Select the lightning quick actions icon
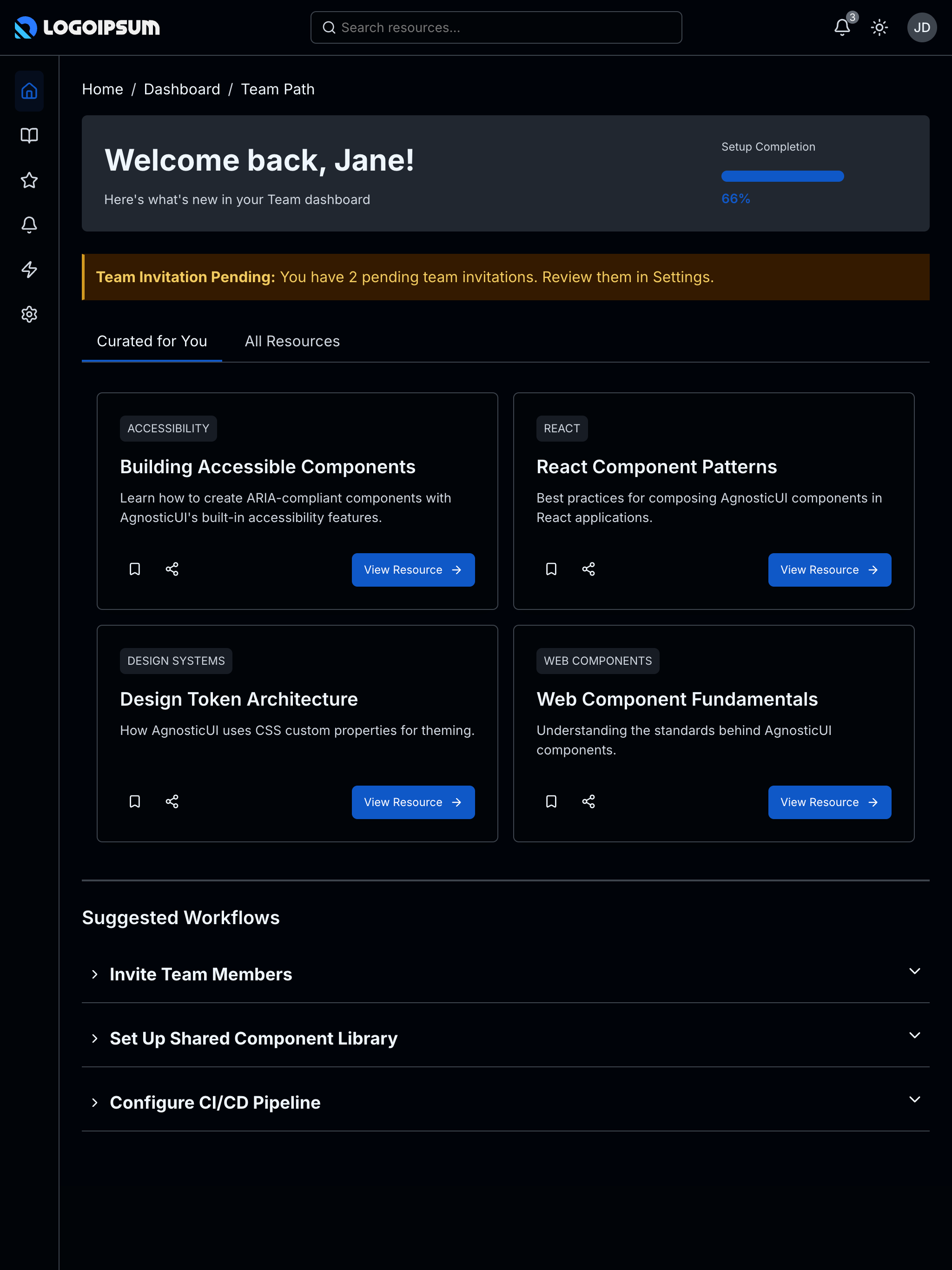The image size is (952, 1270). 29,269
